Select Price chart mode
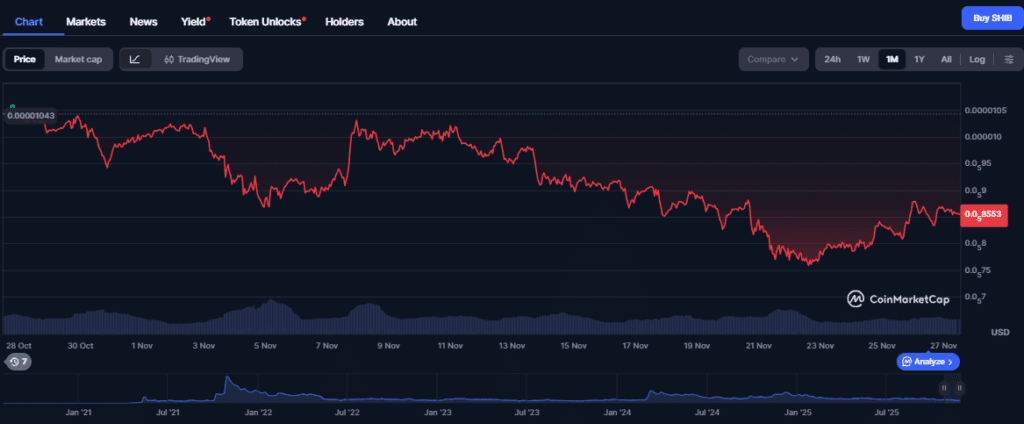The width and height of the screenshot is (1024, 424). [25, 60]
